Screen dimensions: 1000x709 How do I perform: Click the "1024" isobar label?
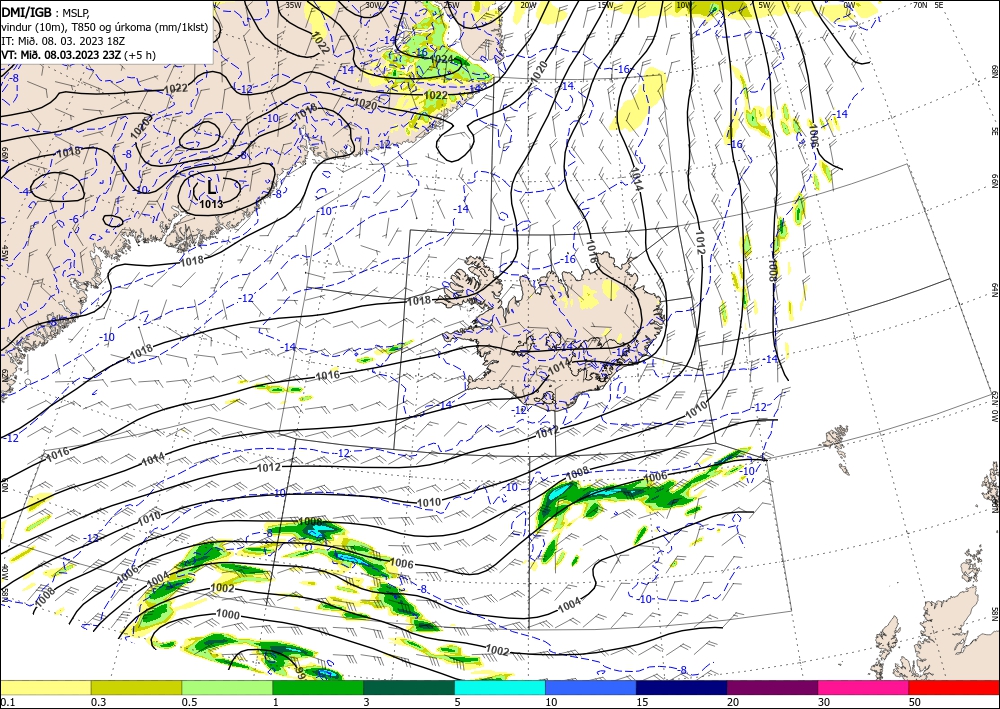442,59
